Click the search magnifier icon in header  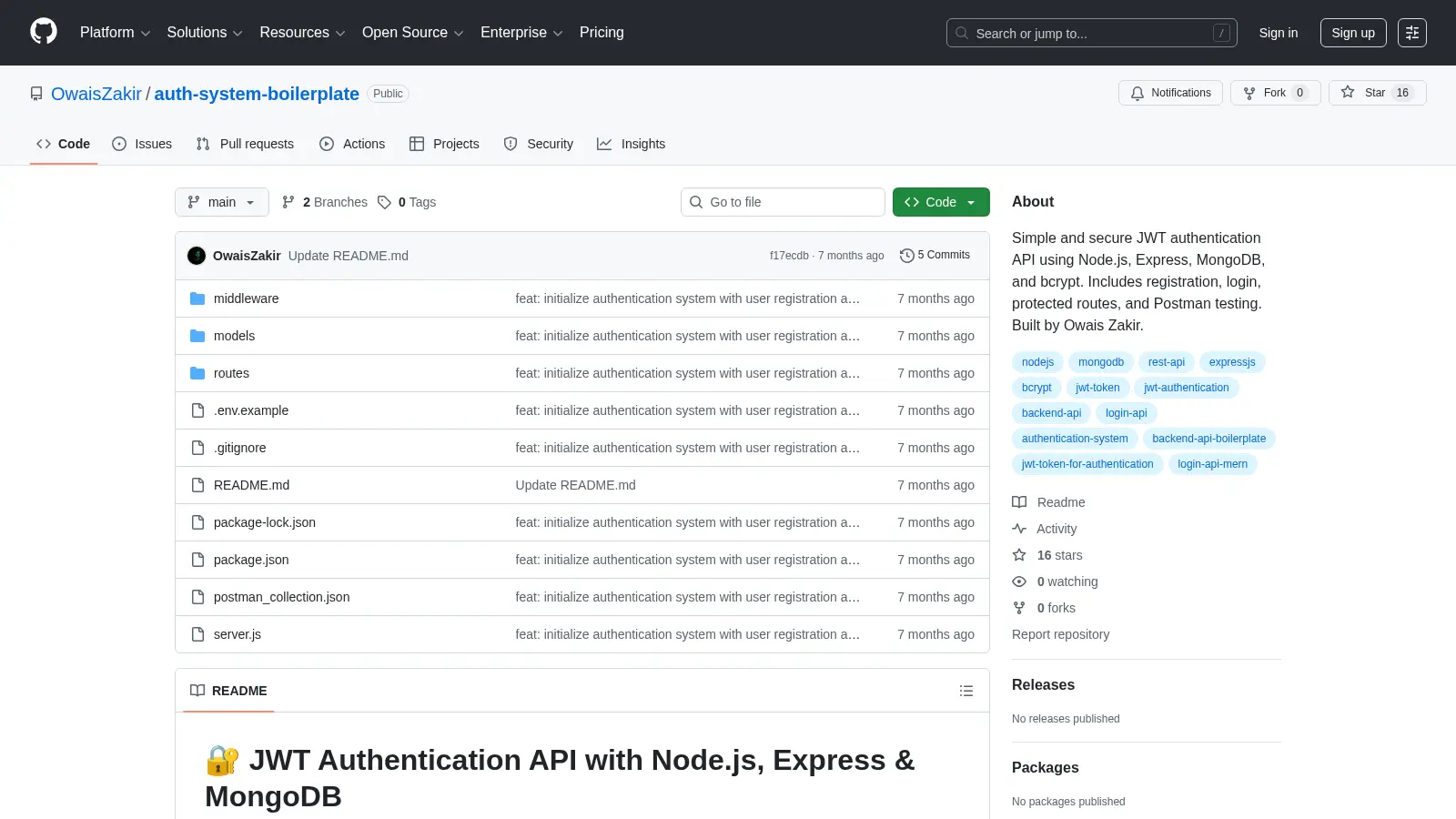coord(962,33)
